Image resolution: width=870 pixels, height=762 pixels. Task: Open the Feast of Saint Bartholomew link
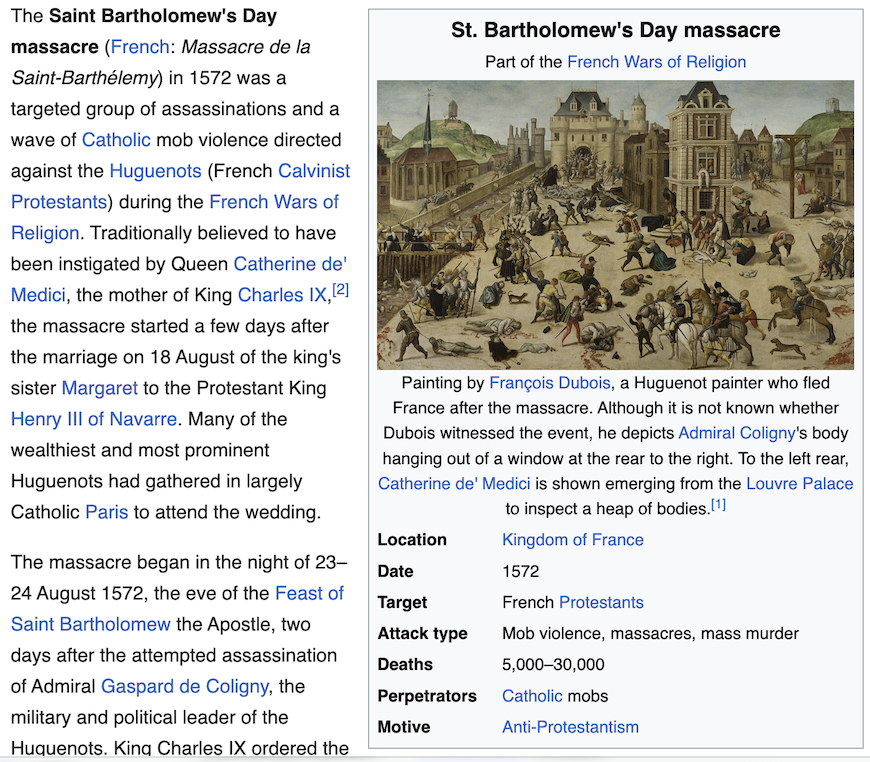[178, 609]
